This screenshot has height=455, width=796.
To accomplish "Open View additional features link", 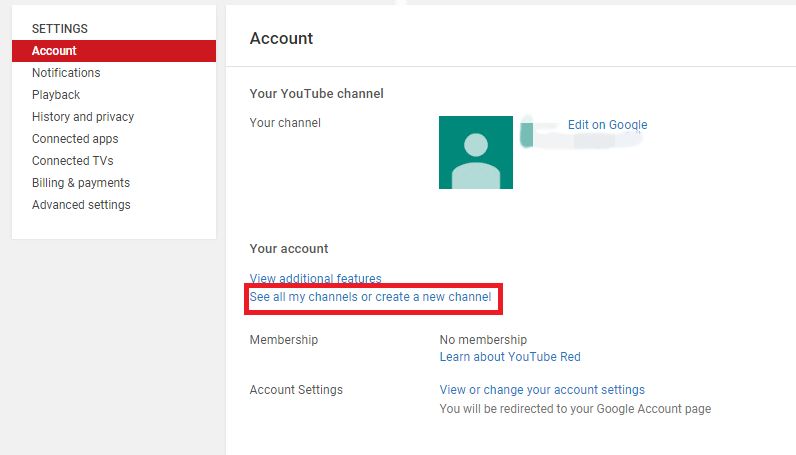I will [315, 278].
